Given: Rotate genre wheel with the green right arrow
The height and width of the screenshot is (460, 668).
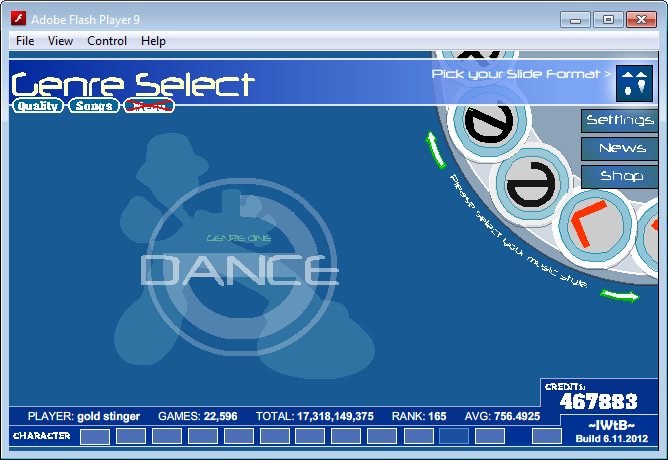Looking at the screenshot, I should click(x=620, y=295).
